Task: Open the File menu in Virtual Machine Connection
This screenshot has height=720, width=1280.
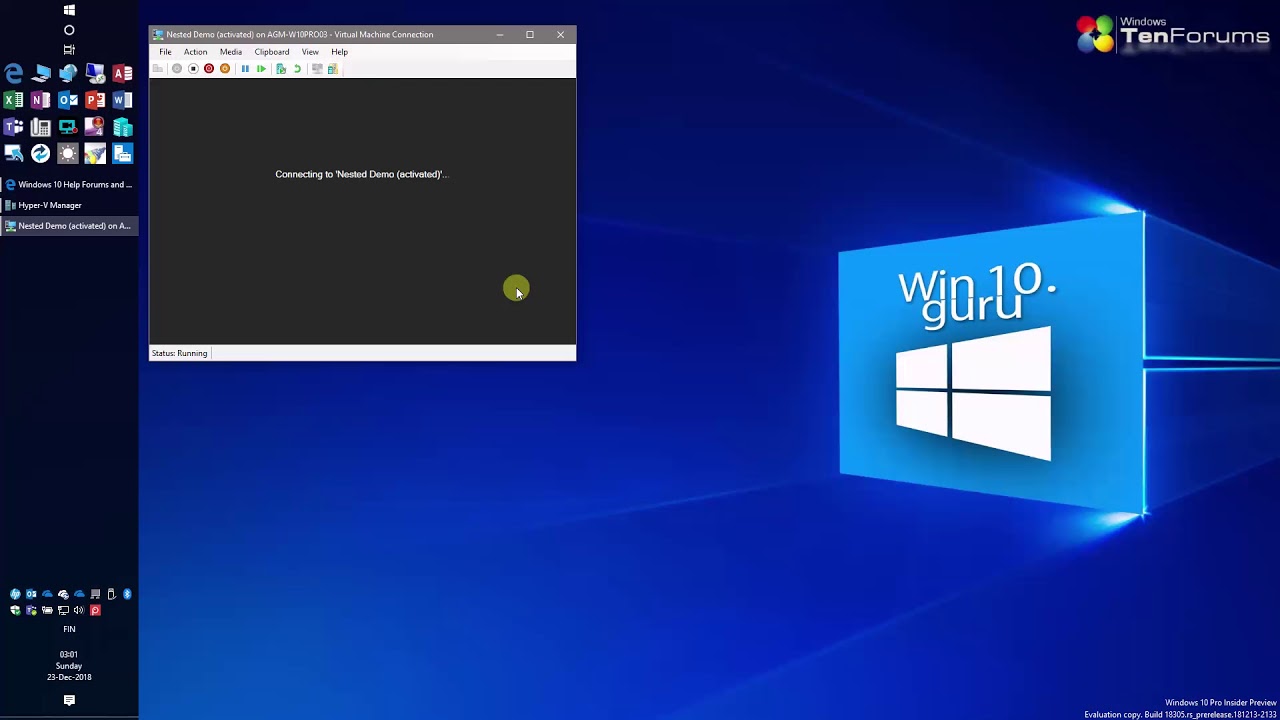Action: pos(165,52)
